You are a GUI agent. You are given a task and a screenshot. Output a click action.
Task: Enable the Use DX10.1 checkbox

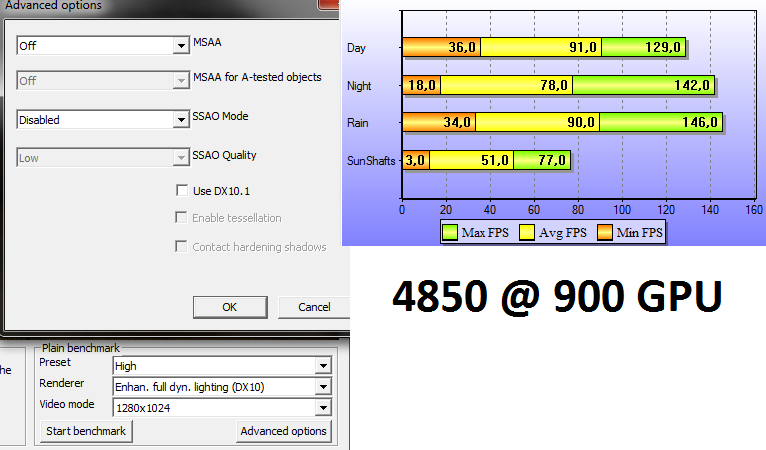(182, 191)
